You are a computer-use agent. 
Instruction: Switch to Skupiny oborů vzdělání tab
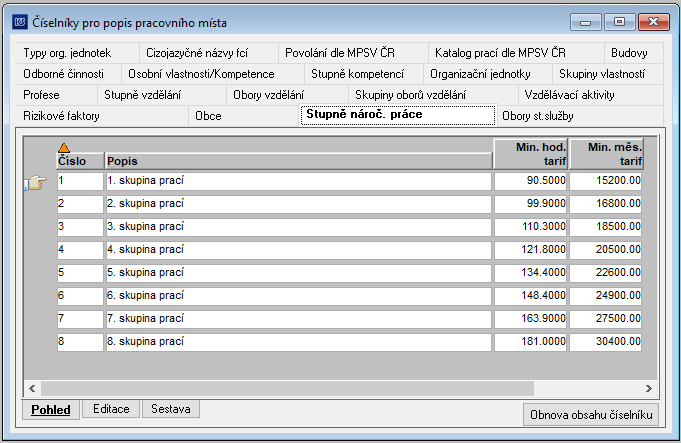433,95
